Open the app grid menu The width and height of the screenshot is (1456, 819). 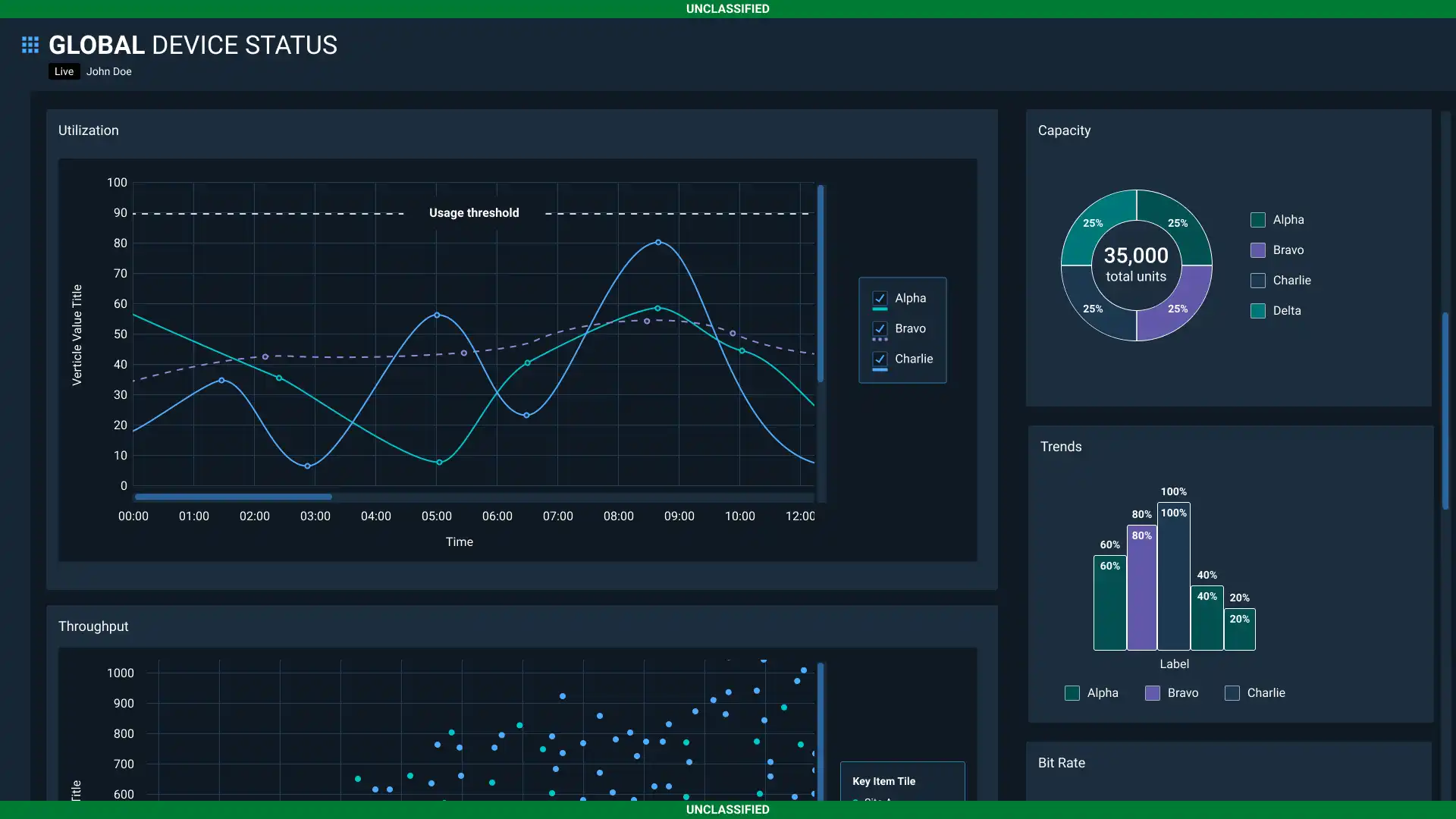(30, 44)
